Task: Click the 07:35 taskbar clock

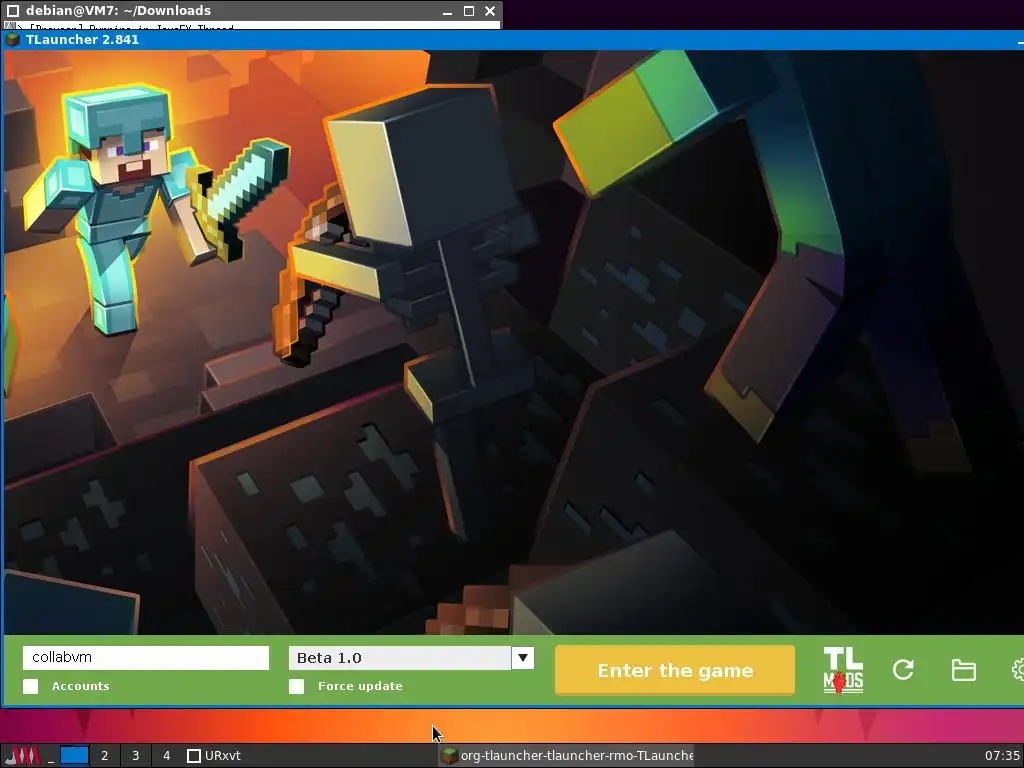Action: tap(1002, 756)
